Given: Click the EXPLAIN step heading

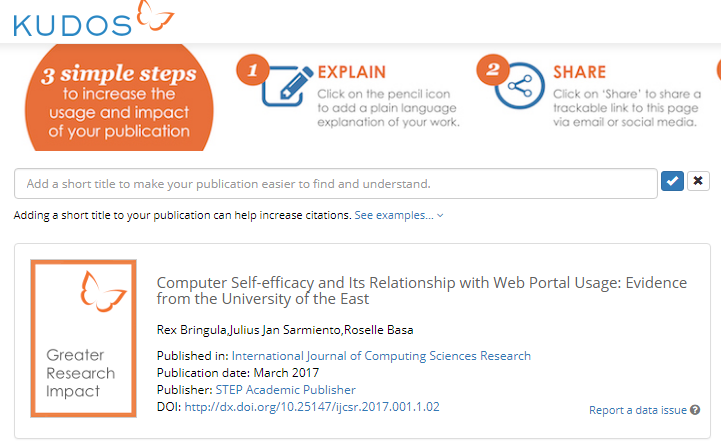Looking at the screenshot, I should pos(352,72).
